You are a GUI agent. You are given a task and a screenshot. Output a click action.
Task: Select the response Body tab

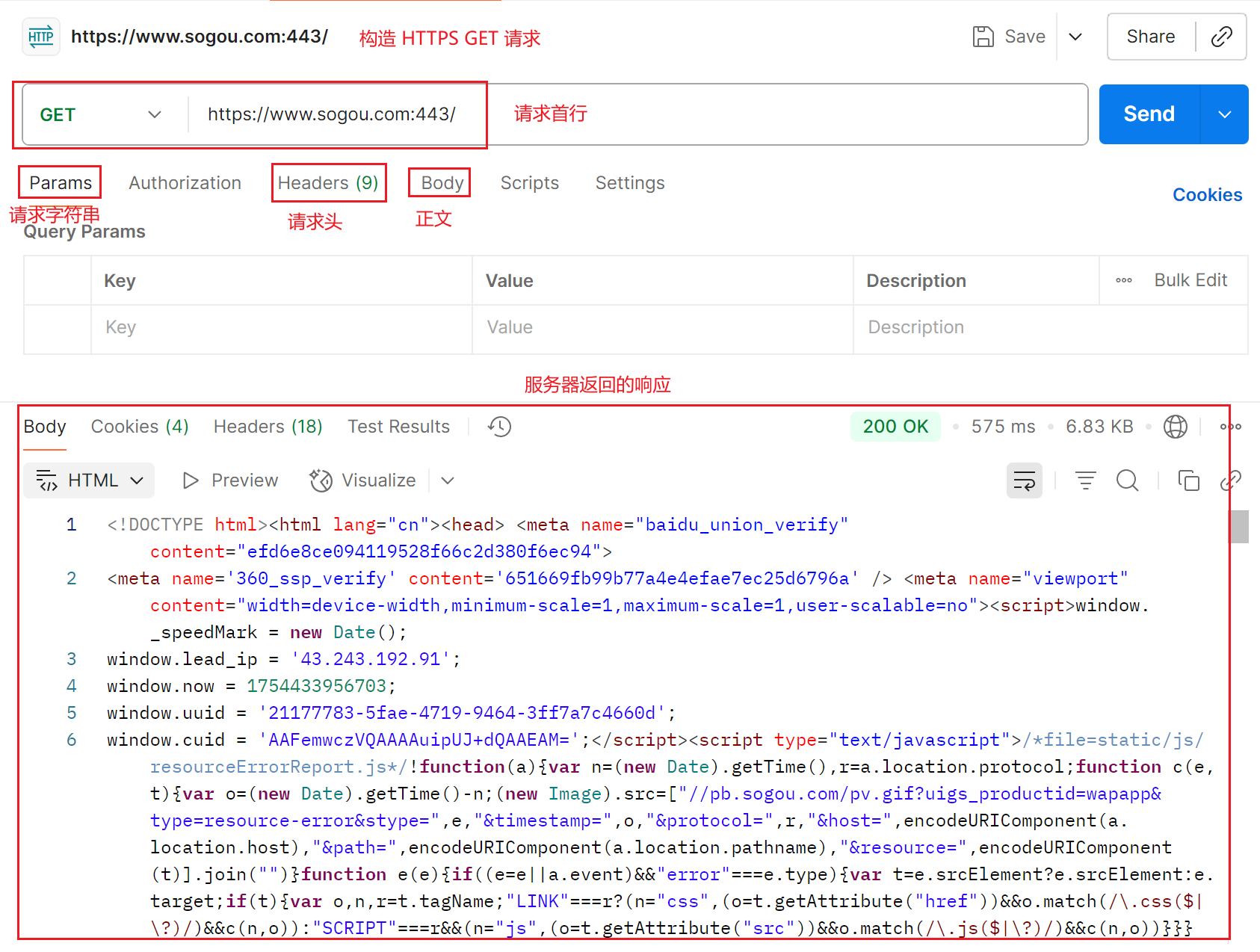click(45, 427)
